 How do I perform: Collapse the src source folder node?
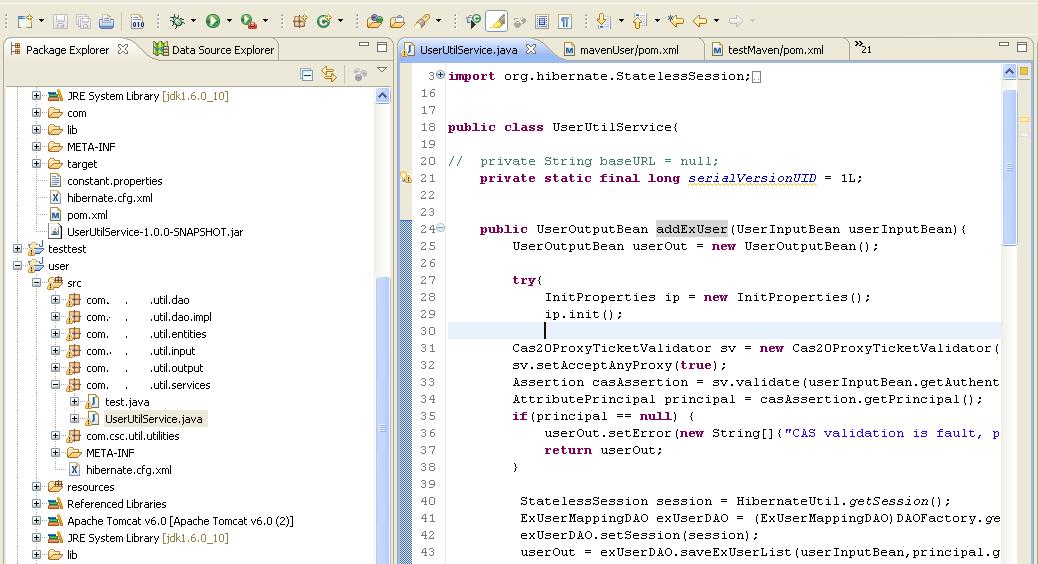point(36,283)
